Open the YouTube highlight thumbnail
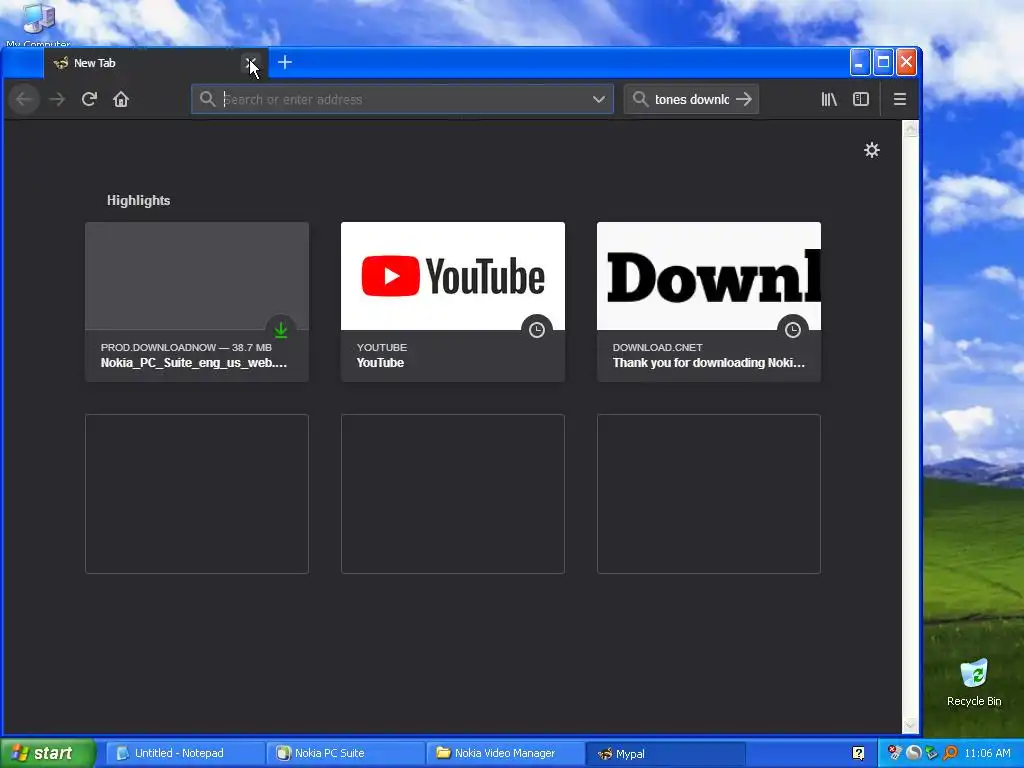This screenshot has width=1024, height=768. tap(453, 276)
